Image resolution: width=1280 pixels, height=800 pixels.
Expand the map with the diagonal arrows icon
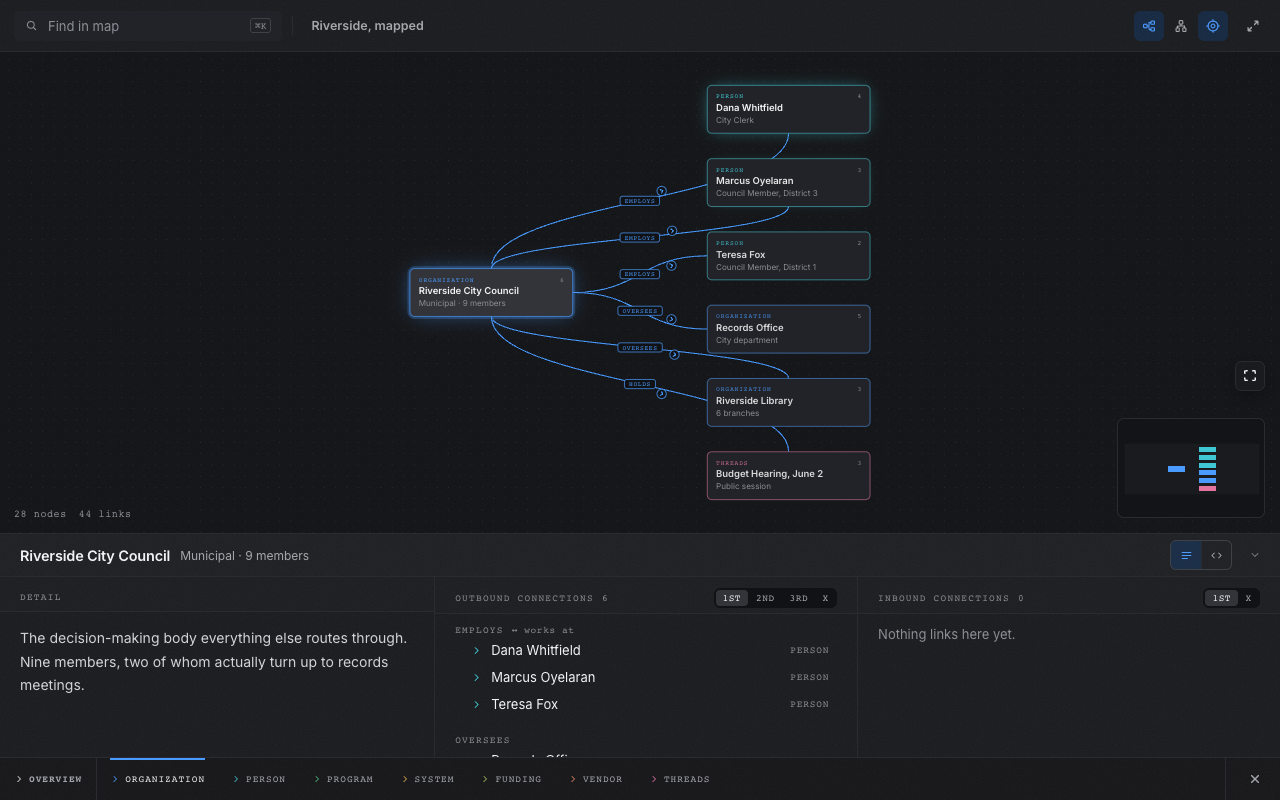[1253, 26]
